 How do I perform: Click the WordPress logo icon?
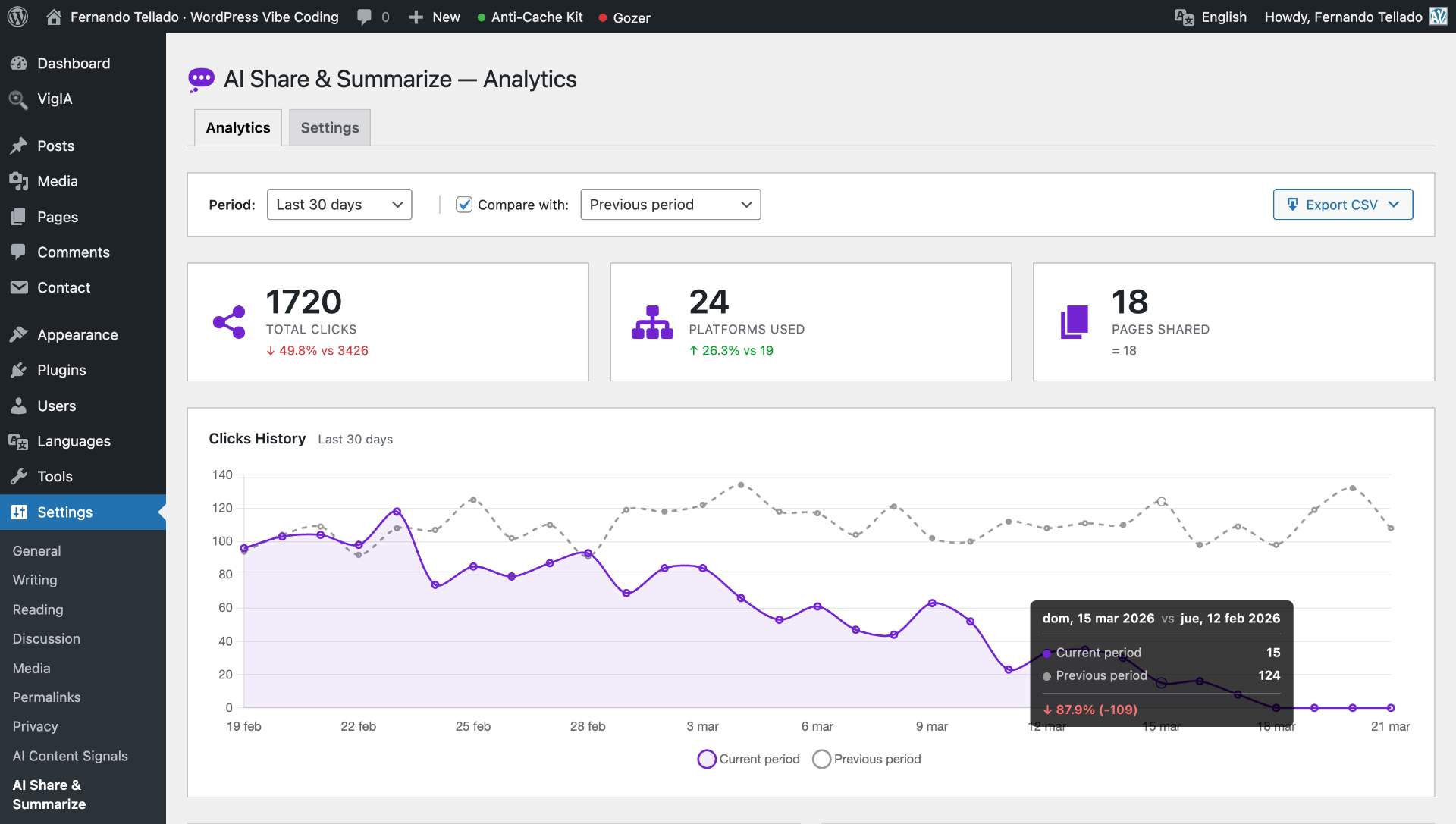tap(17, 17)
